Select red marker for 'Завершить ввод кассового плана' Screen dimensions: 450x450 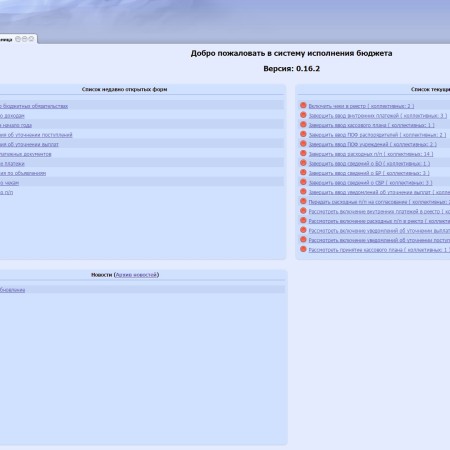[303, 125]
